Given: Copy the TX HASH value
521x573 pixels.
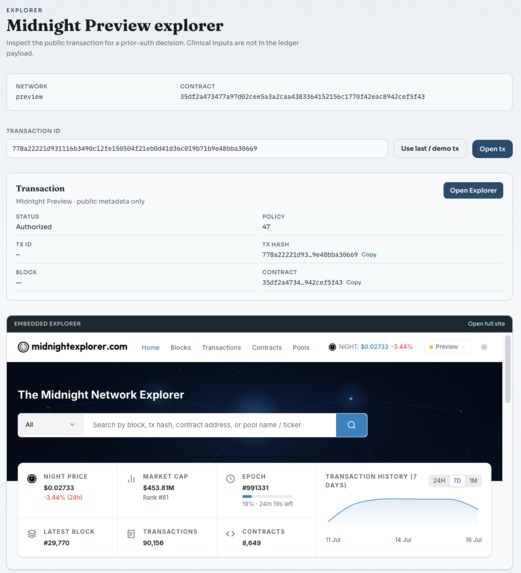Looking at the screenshot, I should 369,254.
